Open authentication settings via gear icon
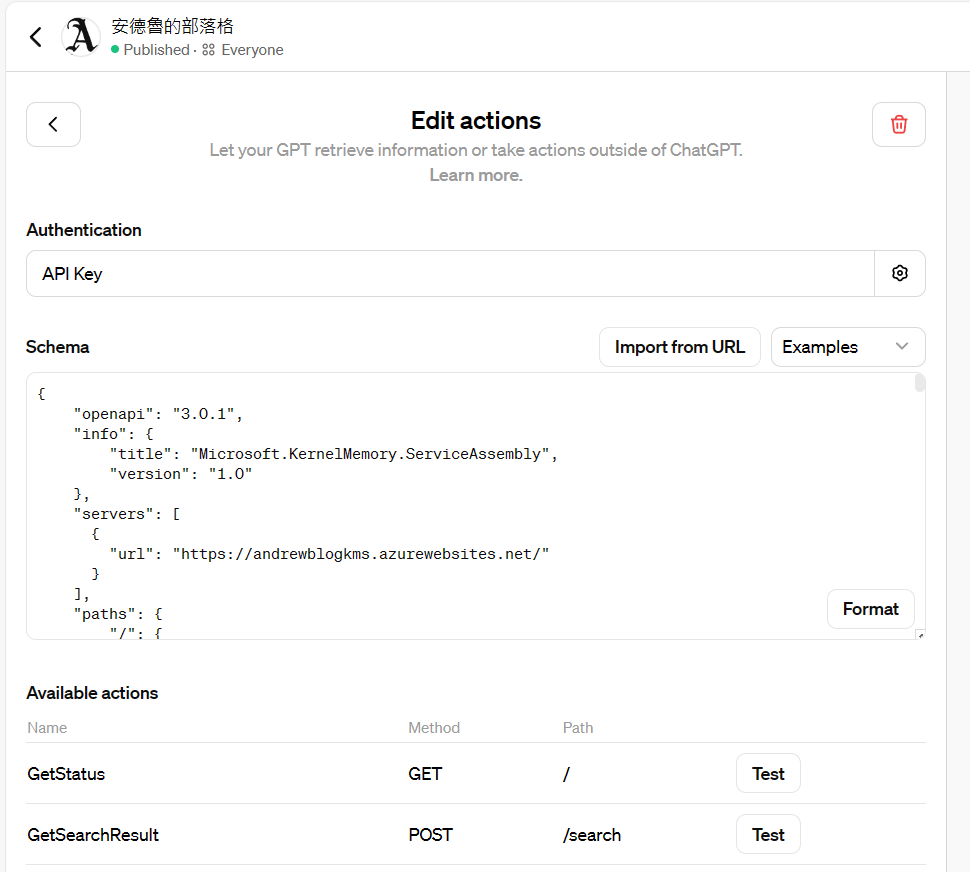This screenshot has width=970, height=872. (x=899, y=273)
